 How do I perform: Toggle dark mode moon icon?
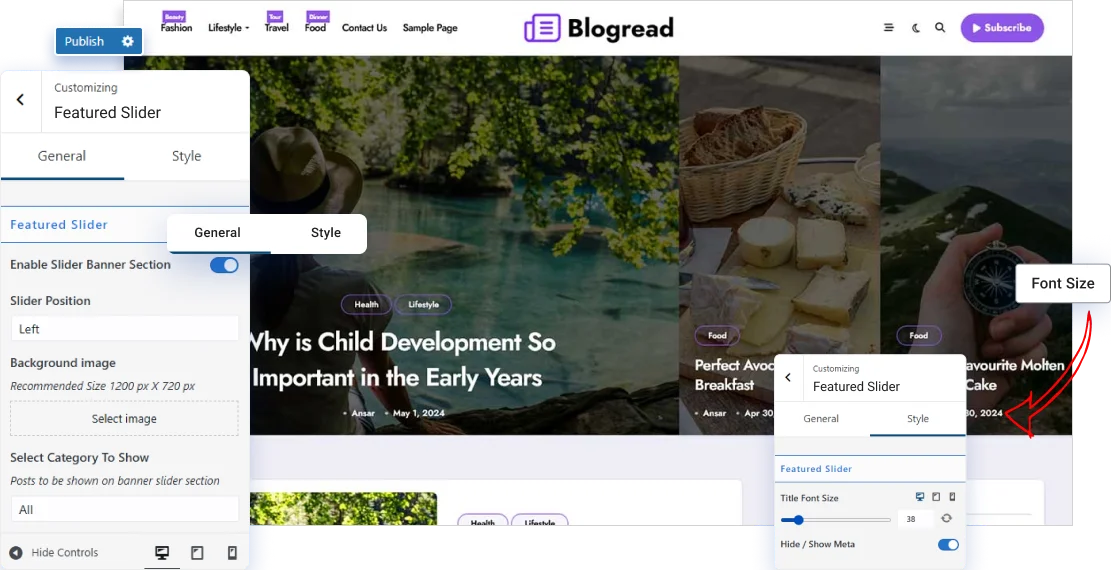pyautogui.click(x=915, y=28)
